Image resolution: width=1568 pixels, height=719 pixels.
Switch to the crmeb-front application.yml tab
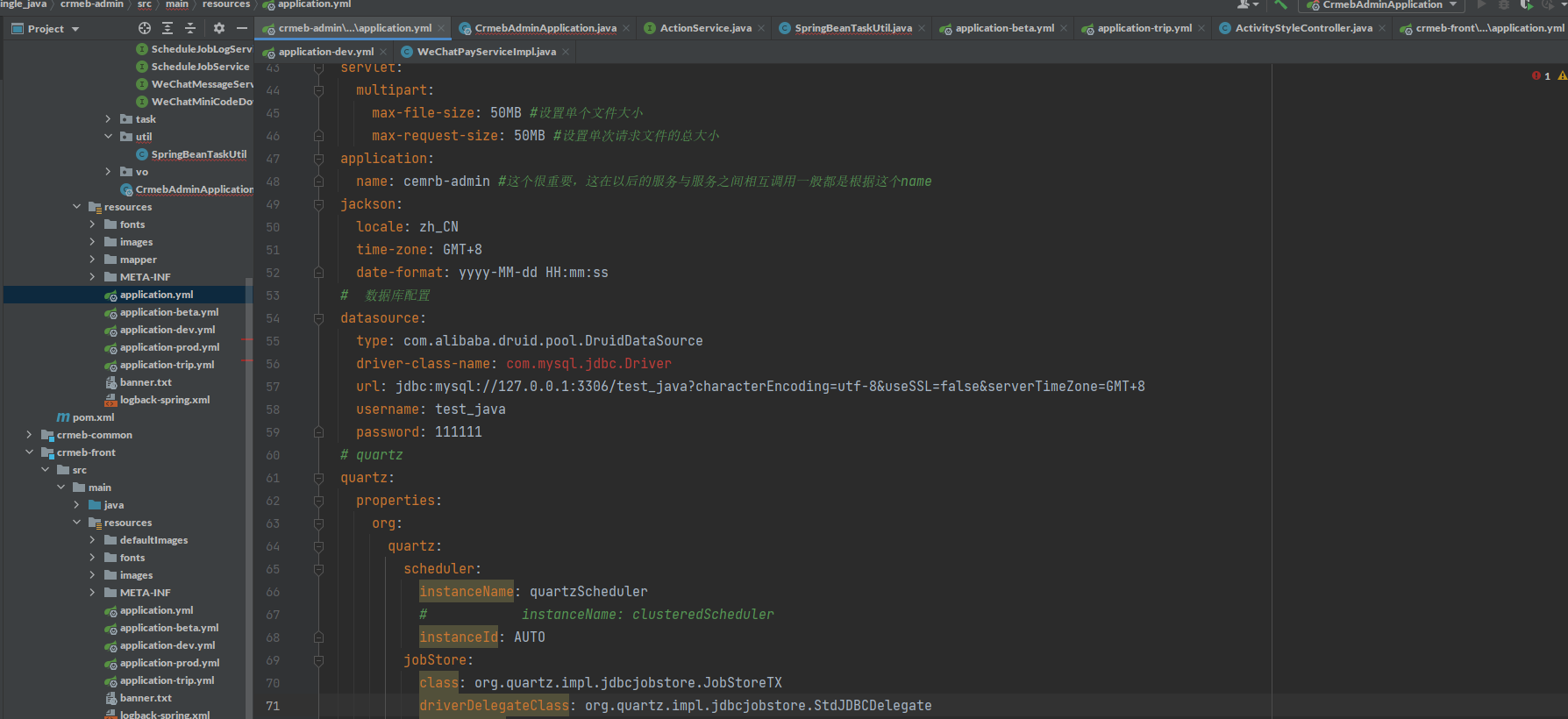coord(1482,28)
